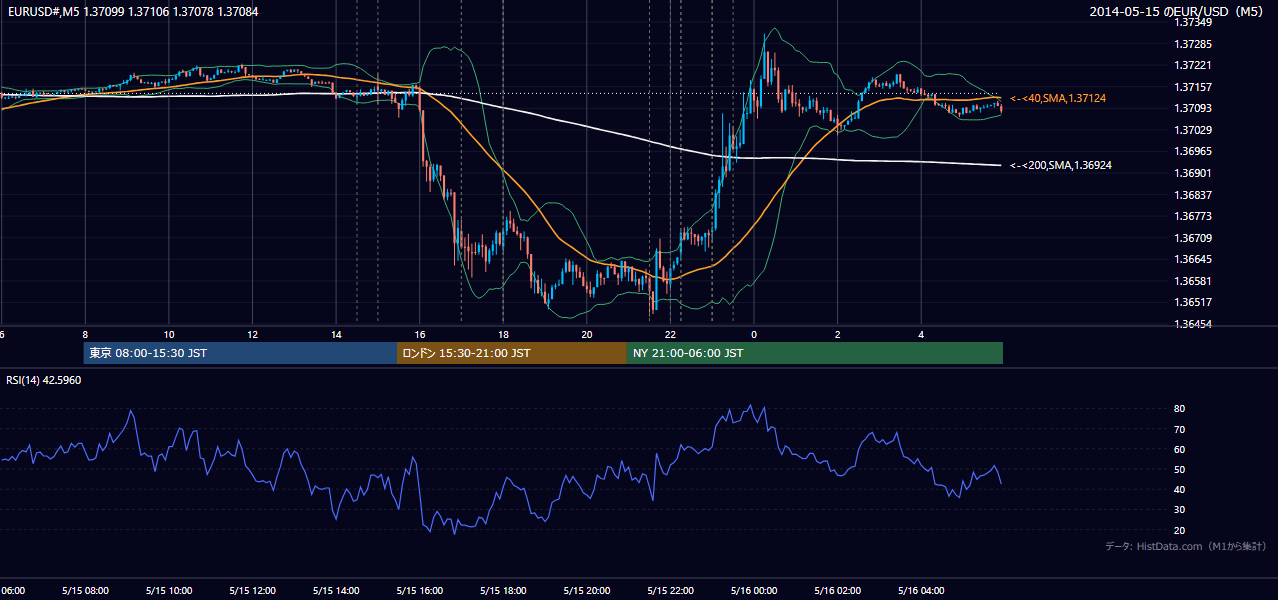Click the 1.36901 price axis label
The width and height of the screenshot is (1278, 600).
coord(1193,173)
